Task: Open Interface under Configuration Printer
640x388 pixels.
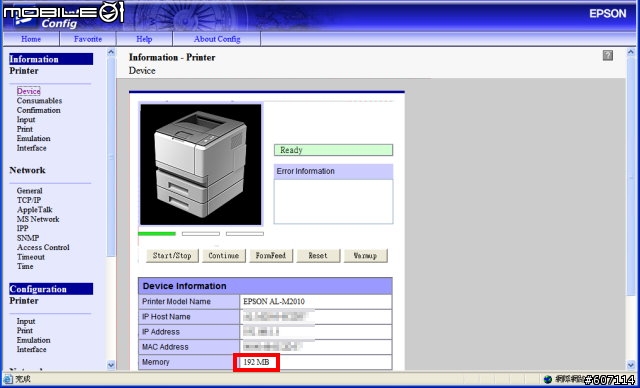Action: pos(31,350)
